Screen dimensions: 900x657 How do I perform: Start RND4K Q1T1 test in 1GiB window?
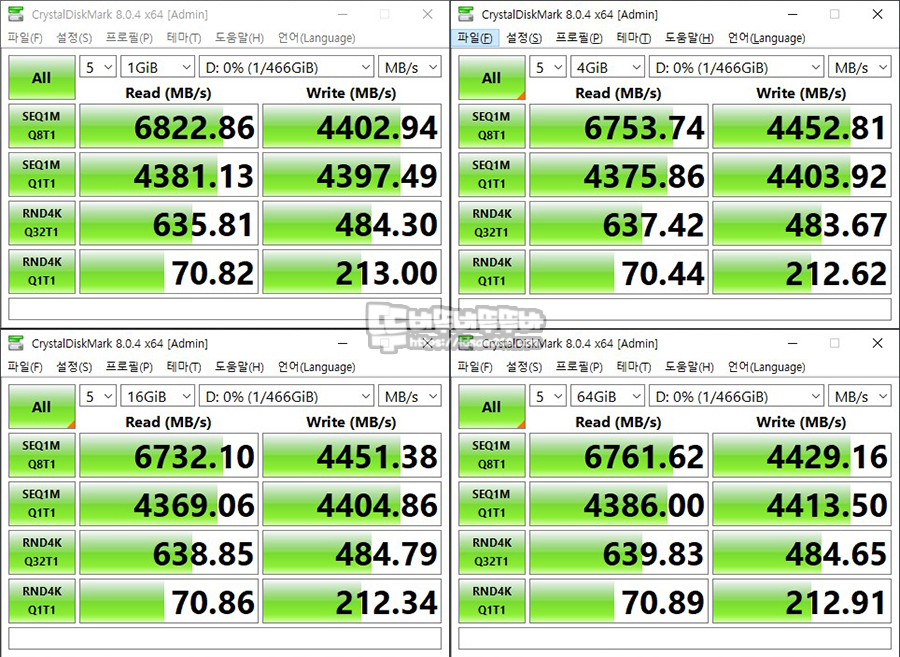point(41,271)
